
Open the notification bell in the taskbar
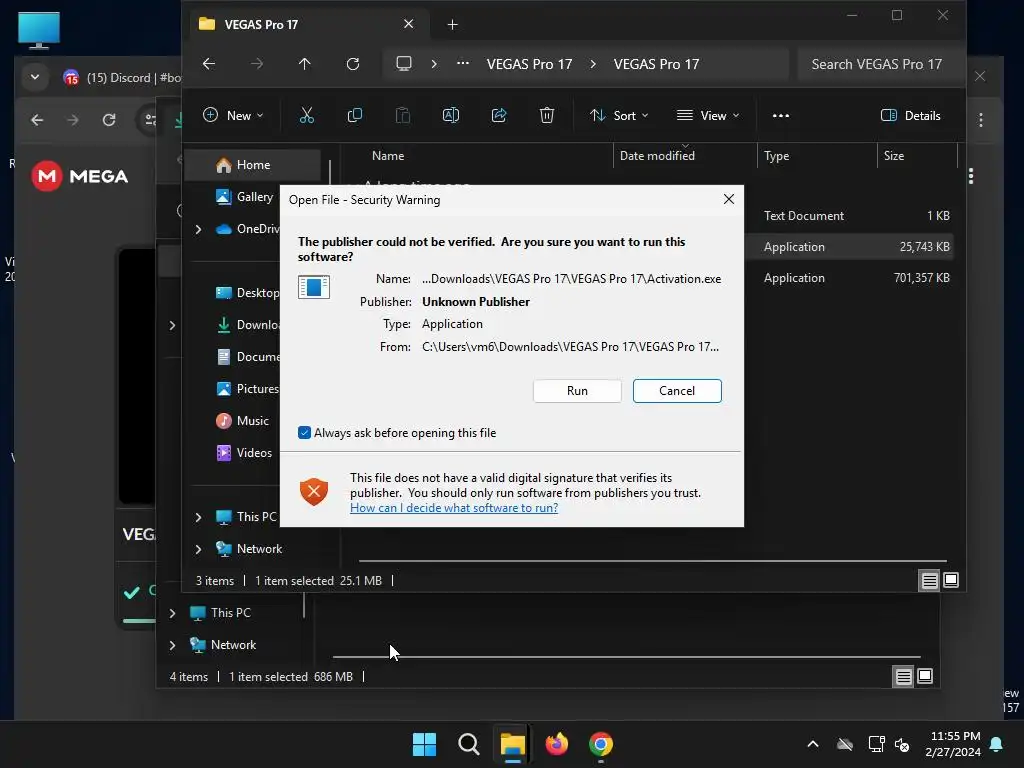[997, 744]
